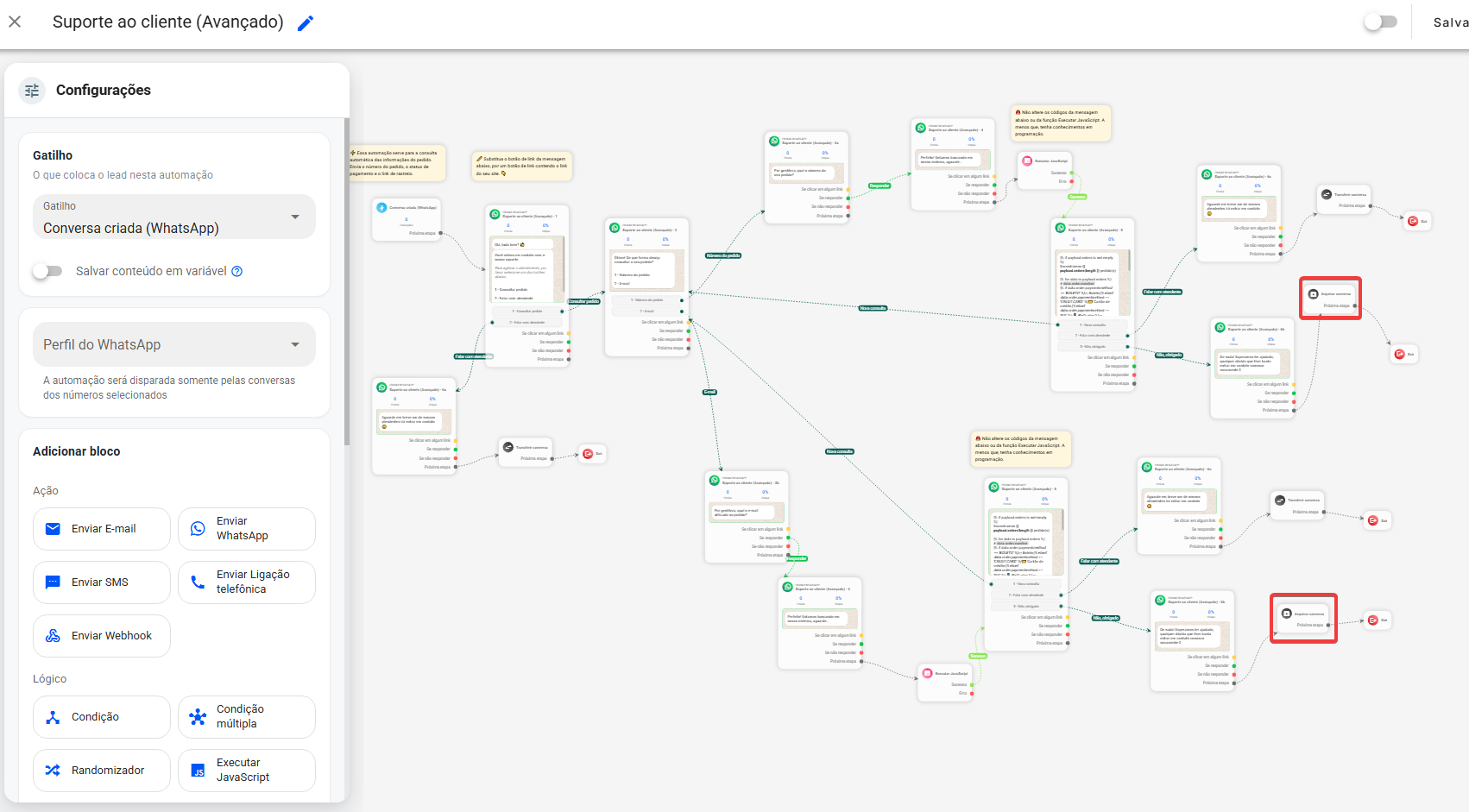Click the '1 - Número do pedido' option button

646,299
